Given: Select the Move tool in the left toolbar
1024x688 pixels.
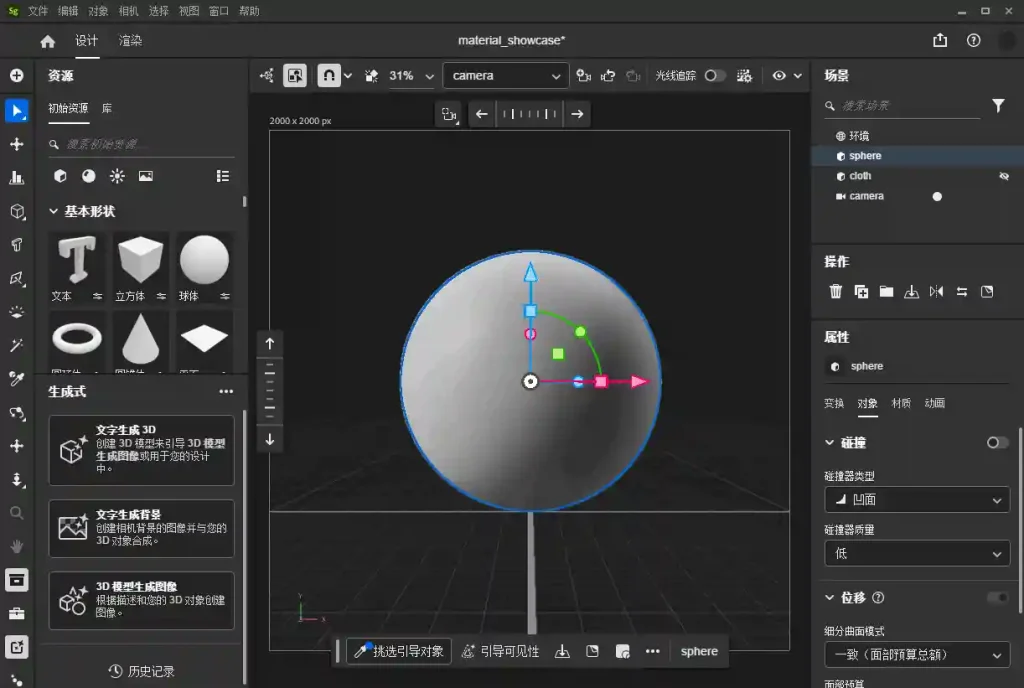Looking at the screenshot, I should (16, 143).
